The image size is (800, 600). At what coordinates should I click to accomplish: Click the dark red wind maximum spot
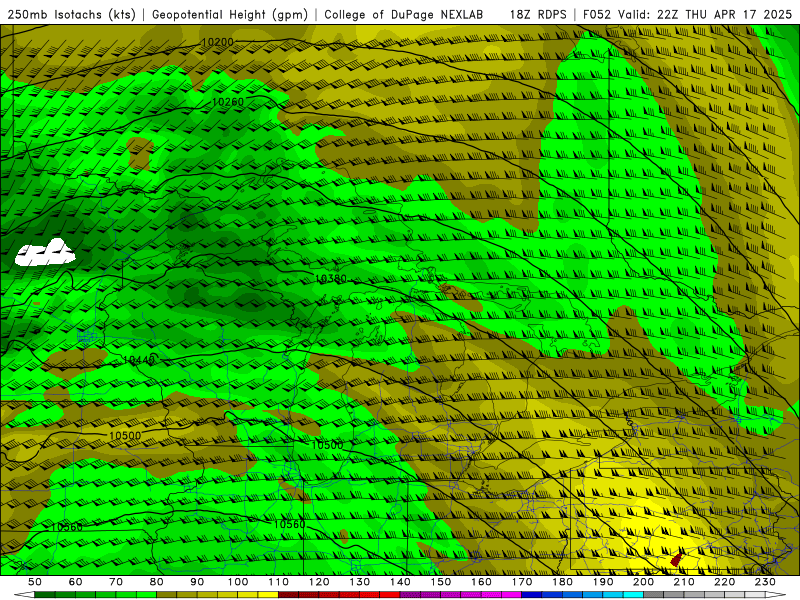[677, 559]
